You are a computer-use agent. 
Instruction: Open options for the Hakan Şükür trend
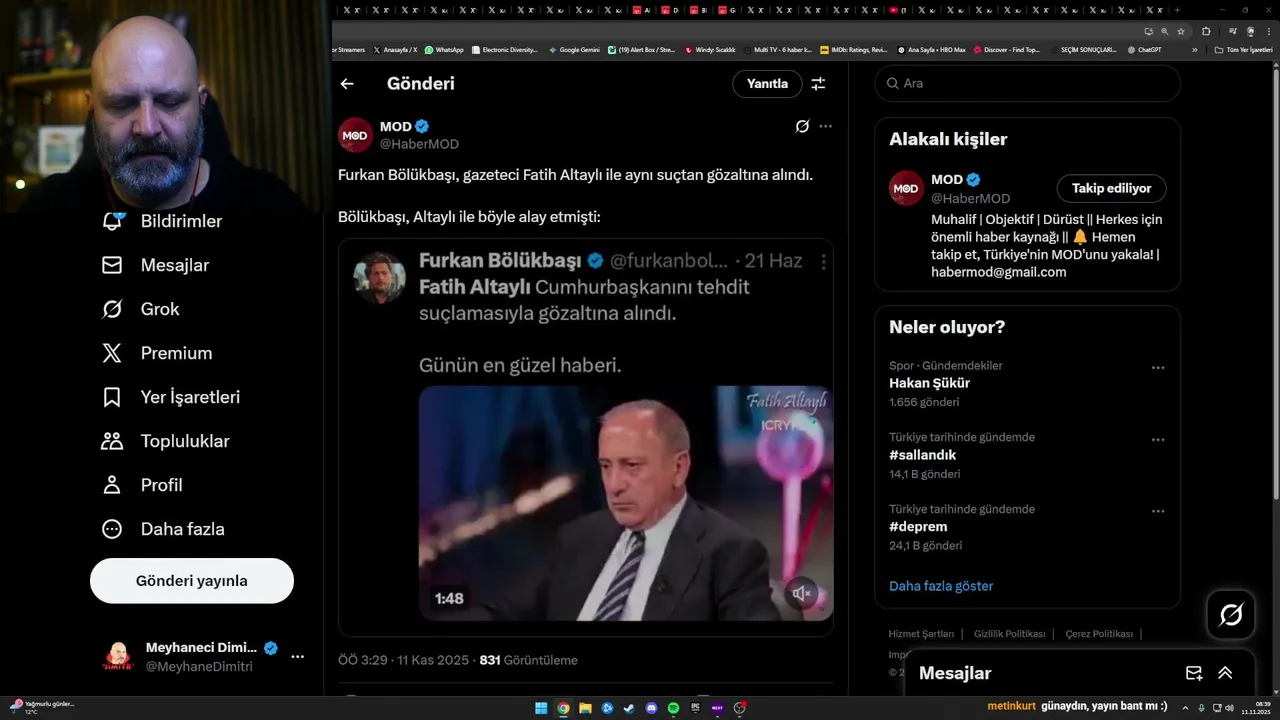click(1158, 368)
